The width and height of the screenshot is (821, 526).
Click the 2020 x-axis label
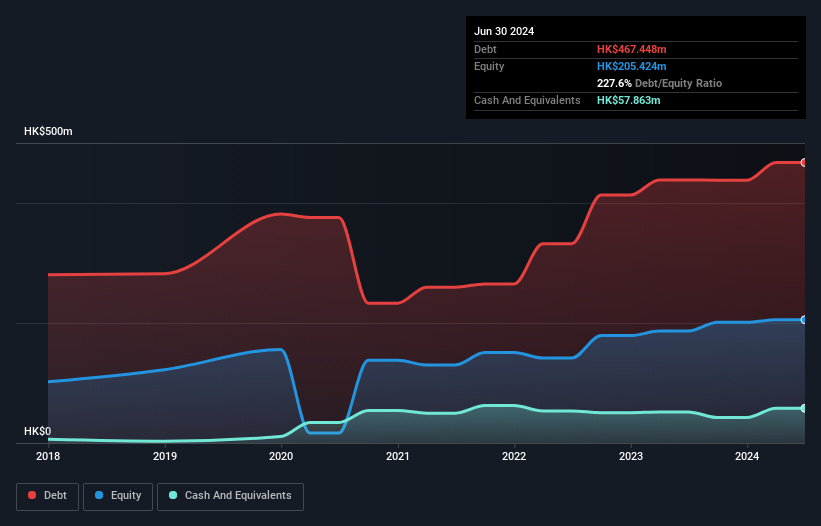click(x=281, y=456)
